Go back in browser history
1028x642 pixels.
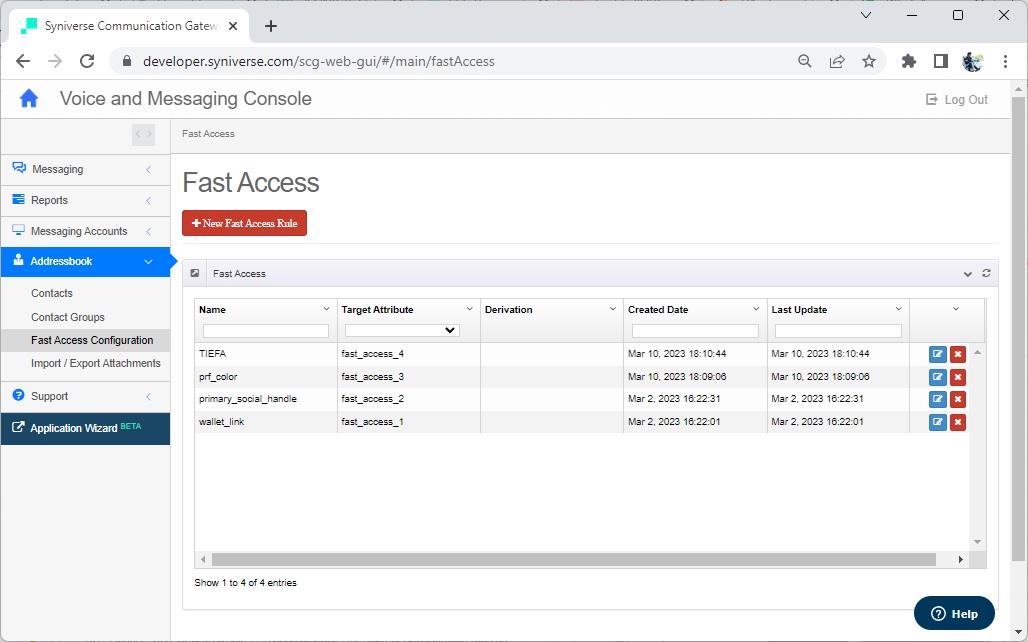(x=23, y=61)
